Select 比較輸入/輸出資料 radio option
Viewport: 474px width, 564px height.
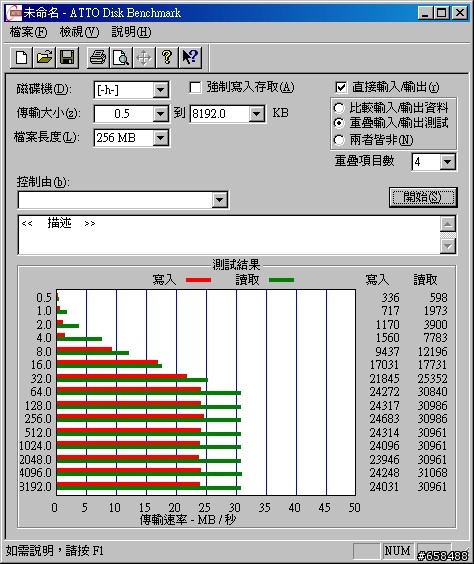pyautogui.click(x=339, y=108)
